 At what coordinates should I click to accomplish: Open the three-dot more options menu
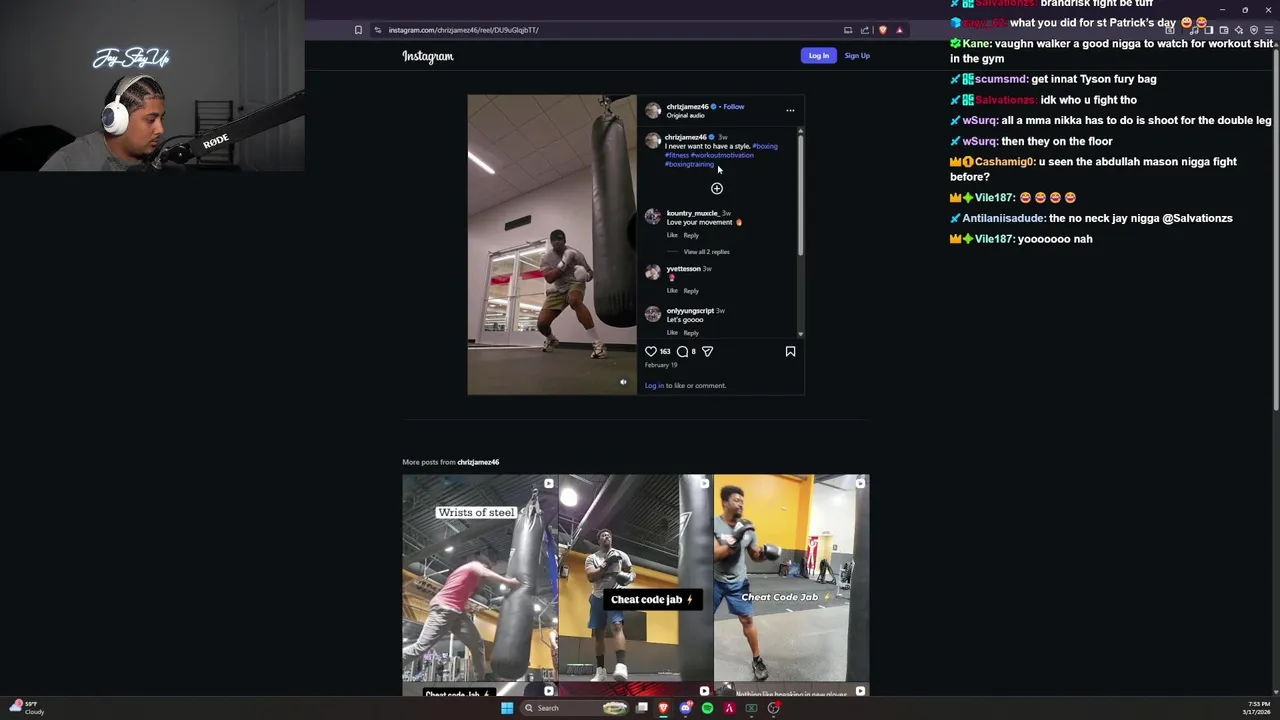(790, 110)
